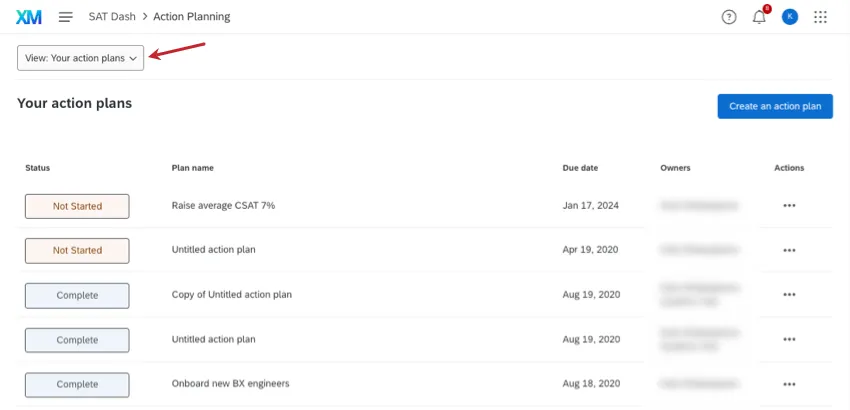View notifications bell icon
The width and height of the screenshot is (850, 410).
(759, 17)
